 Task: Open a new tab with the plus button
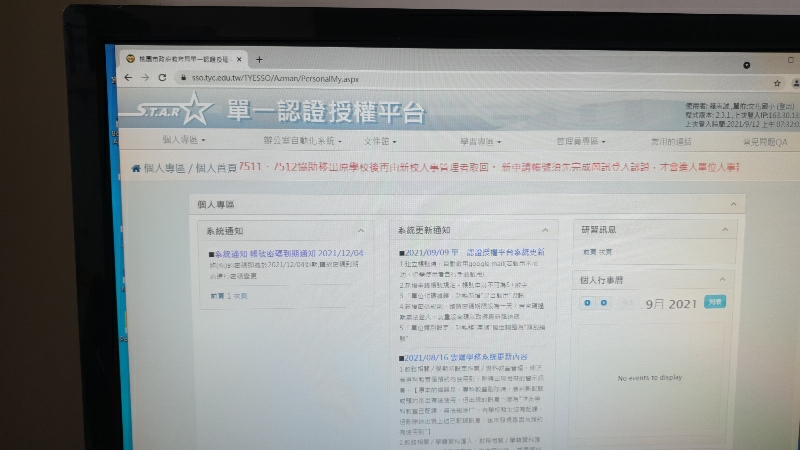pos(259,60)
